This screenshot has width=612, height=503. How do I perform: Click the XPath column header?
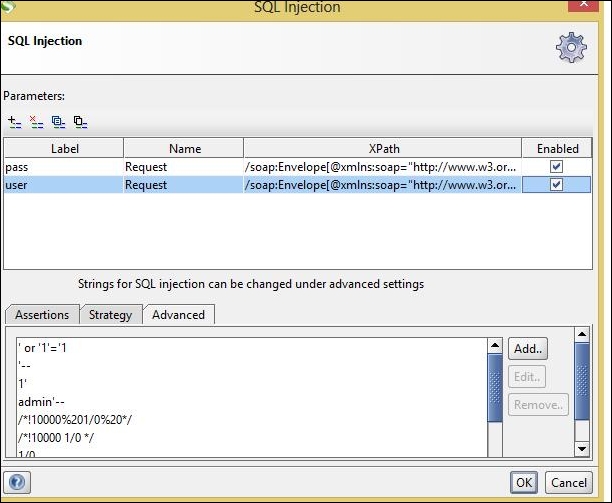tap(383, 148)
